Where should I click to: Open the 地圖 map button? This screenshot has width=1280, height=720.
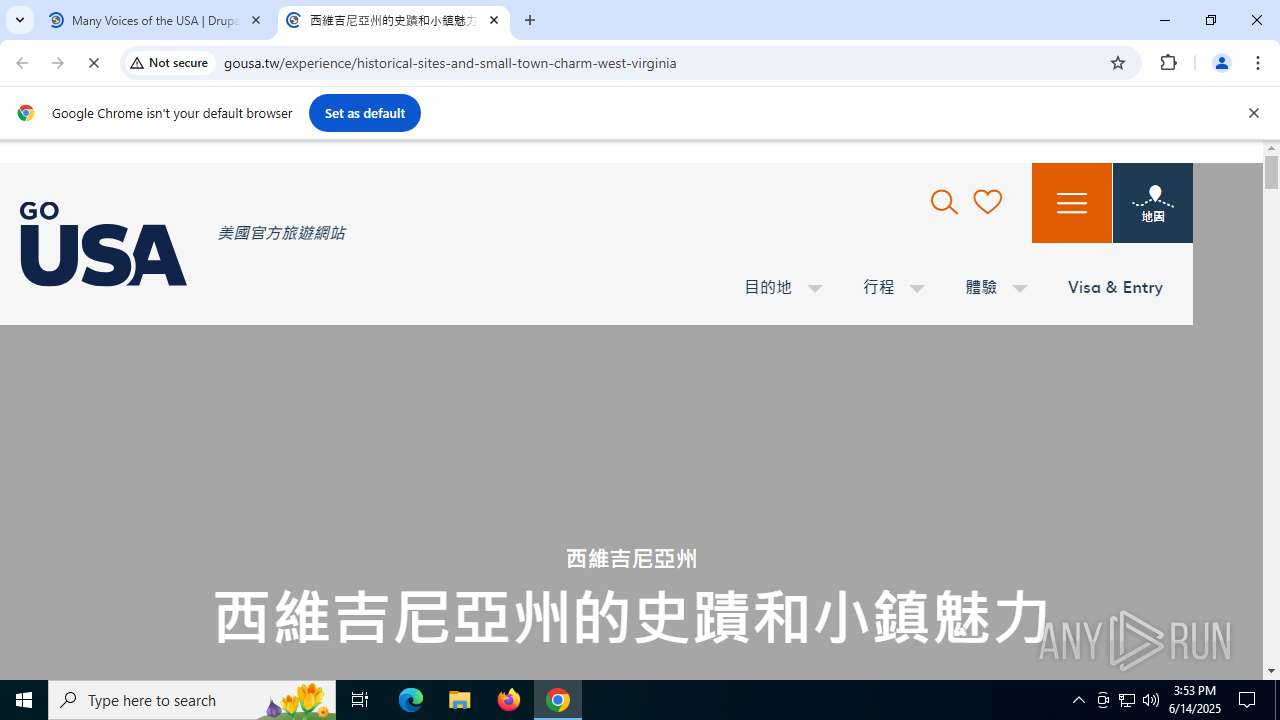1153,203
